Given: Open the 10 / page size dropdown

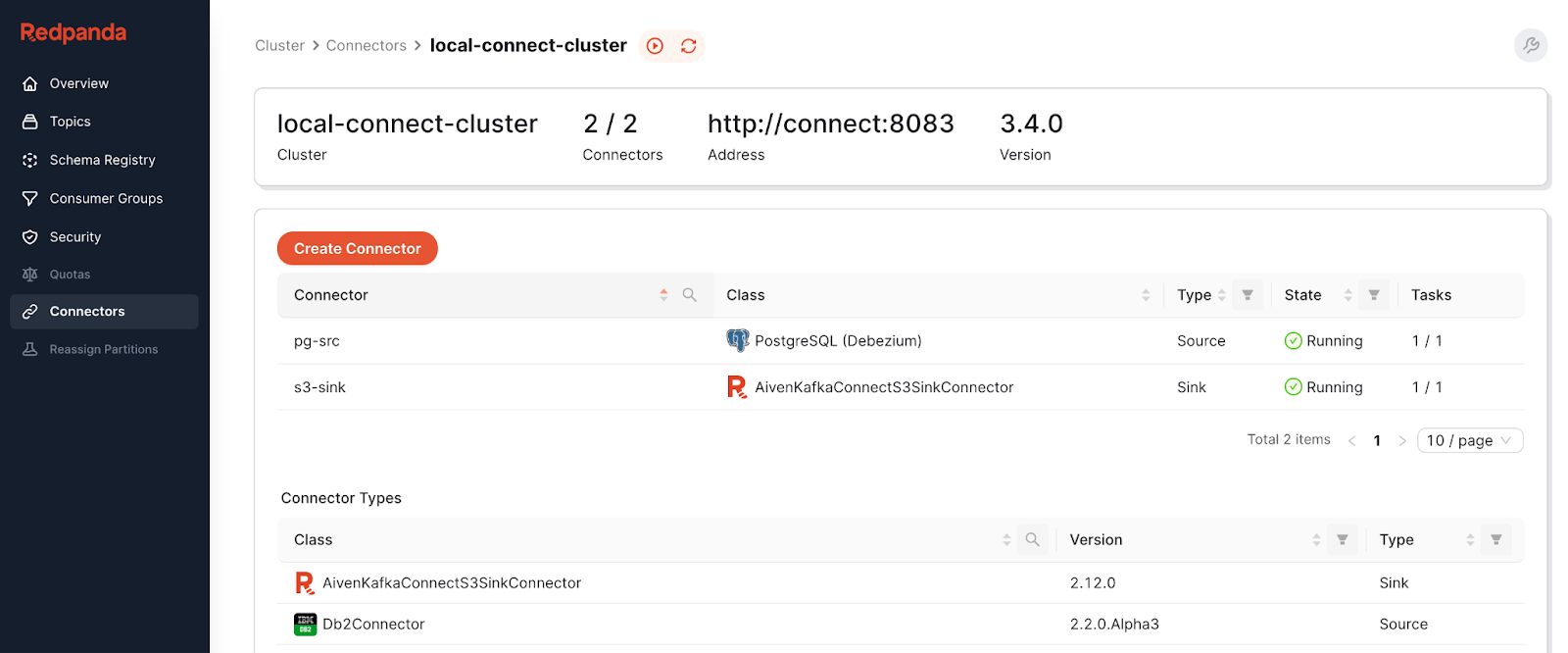Looking at the screenshot, I should (x=1469, y=440).
